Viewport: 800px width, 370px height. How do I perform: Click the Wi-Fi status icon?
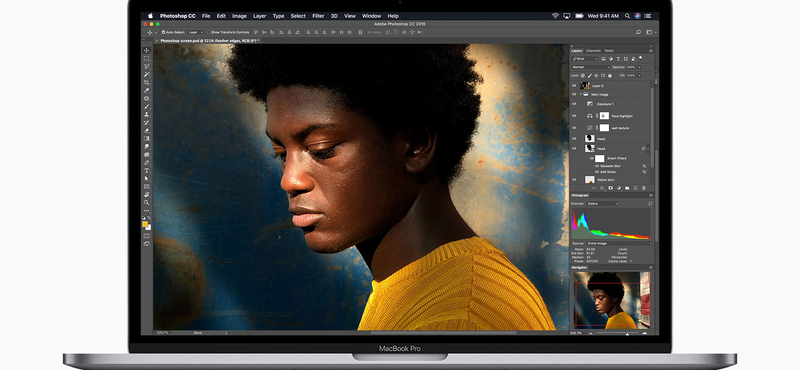pyautogui.click(x=555, y=16)
